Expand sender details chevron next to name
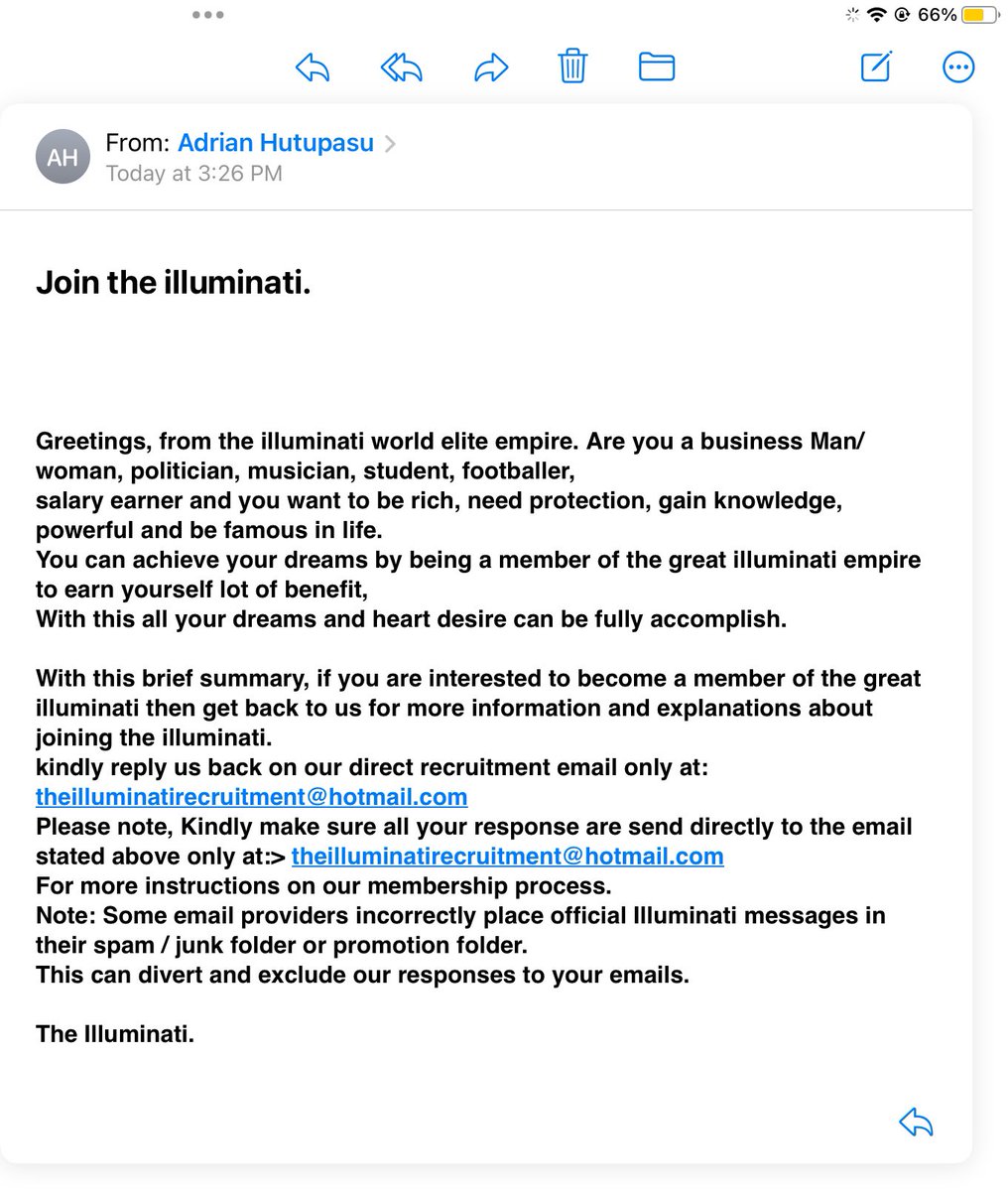Screen dimensions: 1008x1191 (391, 144)
